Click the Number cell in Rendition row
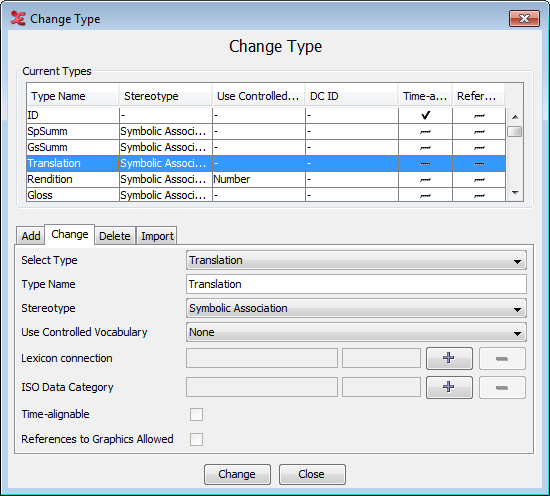Image resolution: width=550 pixels, height=496 pixels. coord(259,179)
